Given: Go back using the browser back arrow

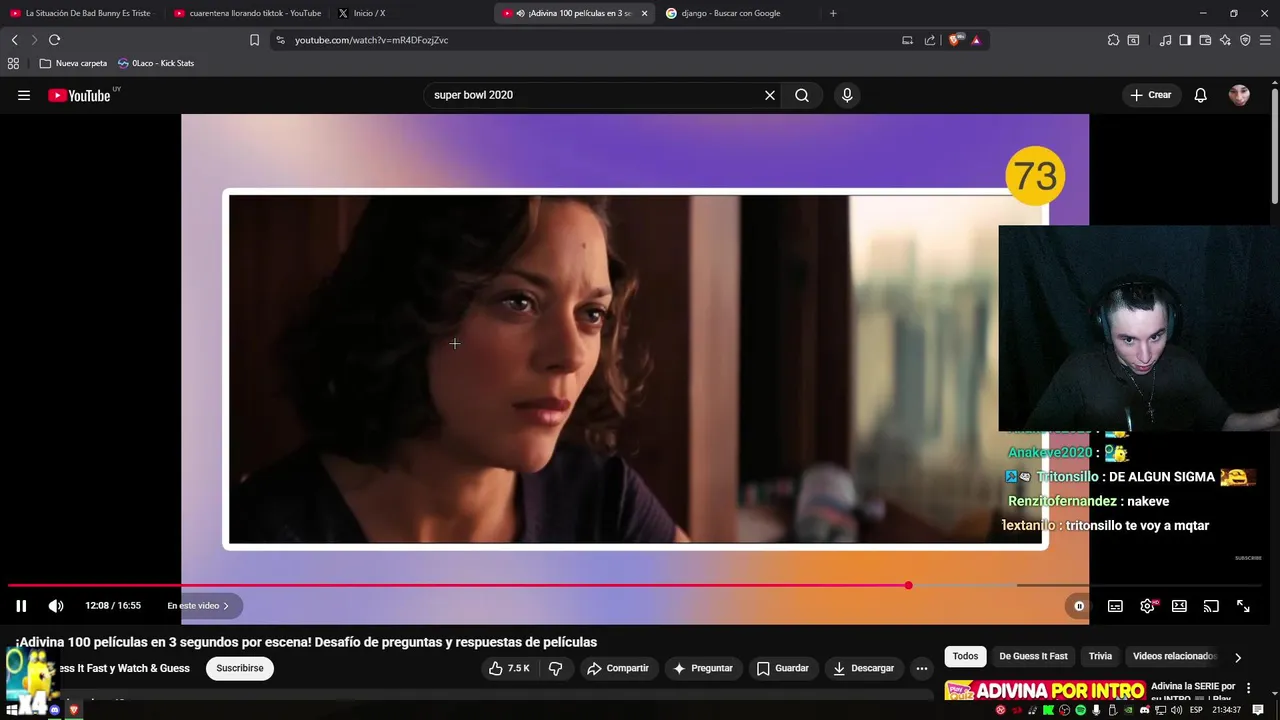Looking at the screenshot, I should coord(14,40).
